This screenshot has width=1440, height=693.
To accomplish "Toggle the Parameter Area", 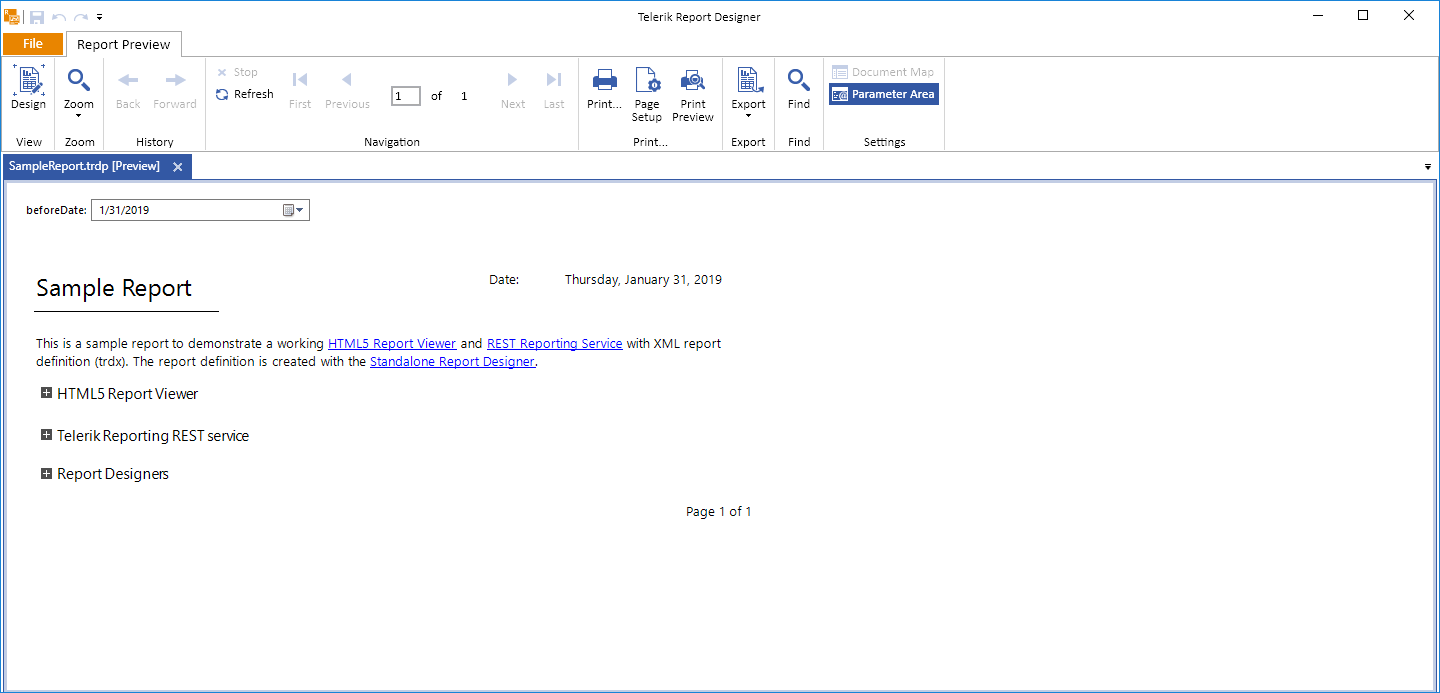I will click(x=884, y=94).
